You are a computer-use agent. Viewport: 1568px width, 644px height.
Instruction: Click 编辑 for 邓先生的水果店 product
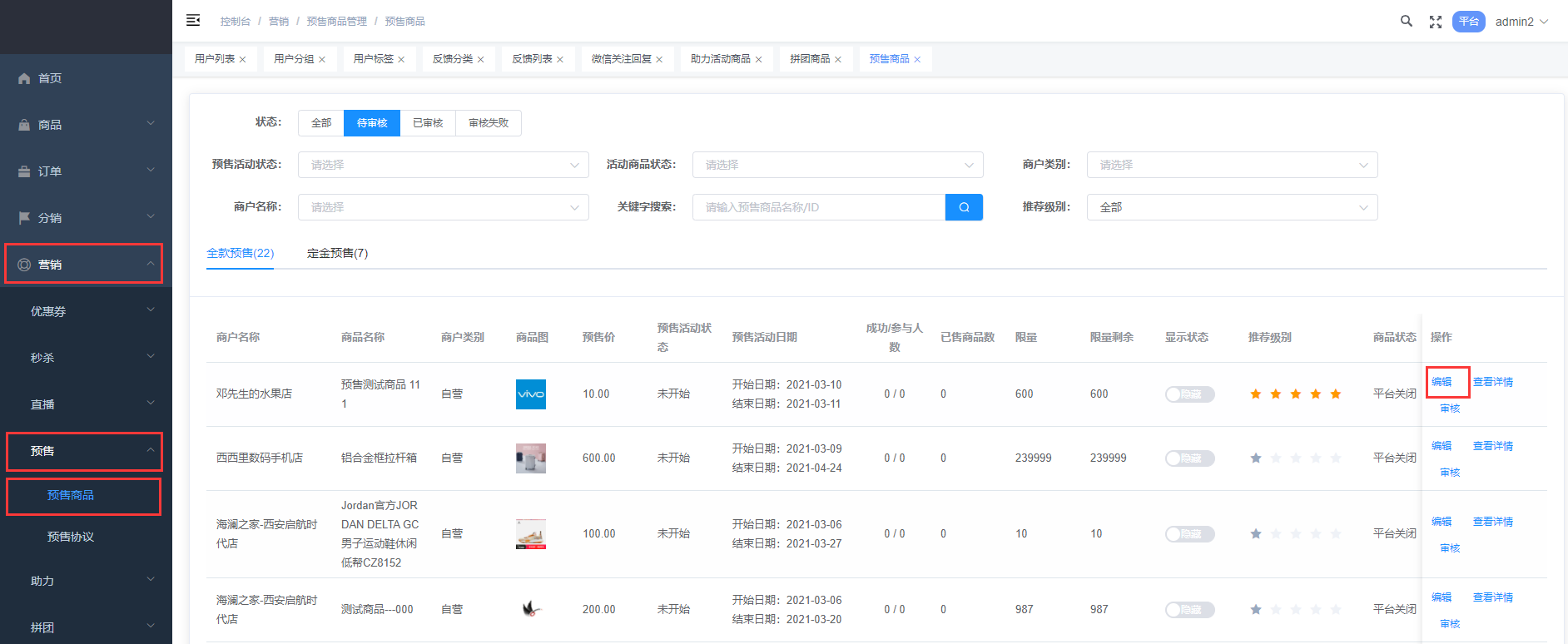pos(1441,382)
